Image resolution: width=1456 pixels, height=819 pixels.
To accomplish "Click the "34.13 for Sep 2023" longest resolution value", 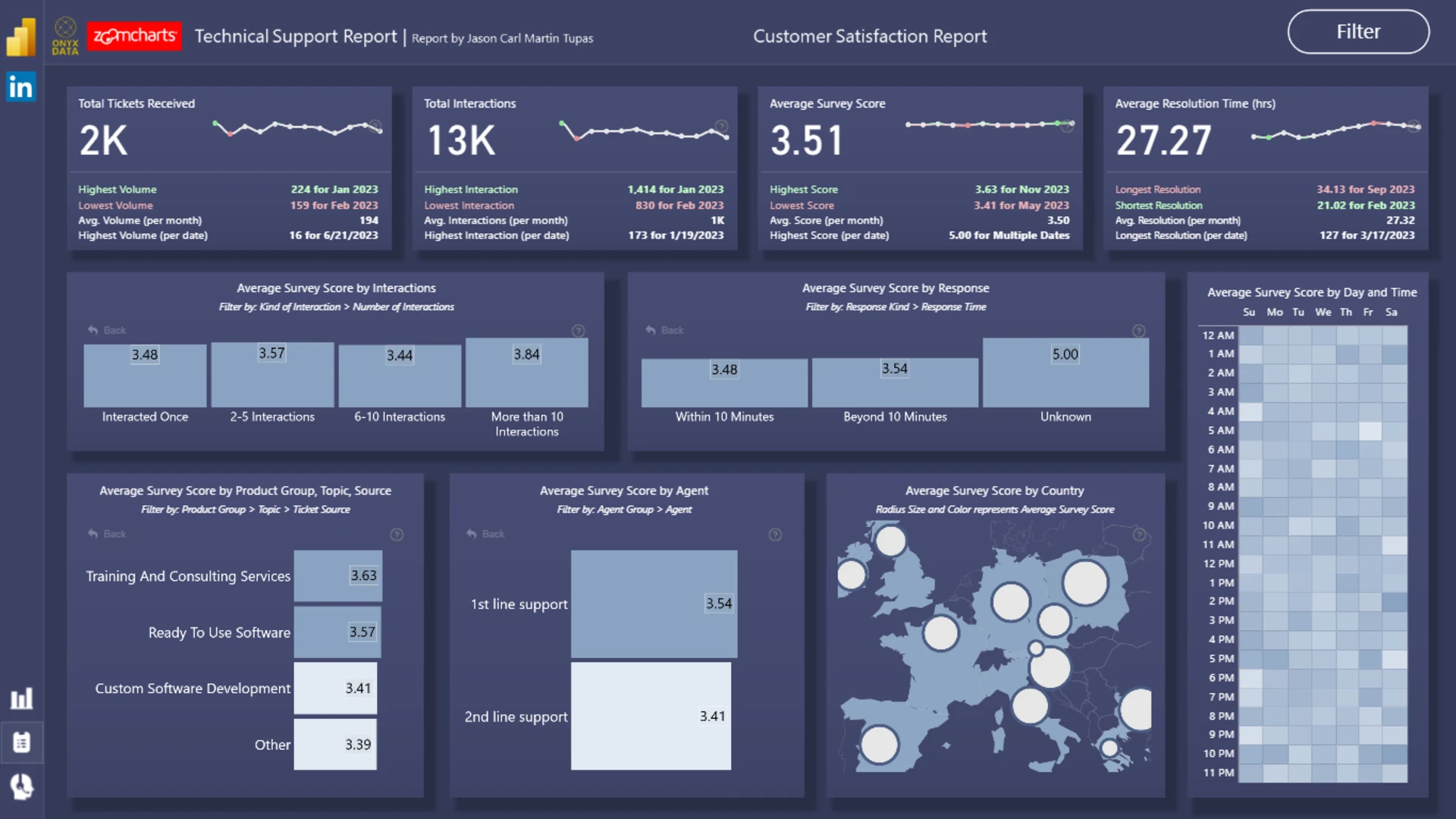I will pos(1366,190).
